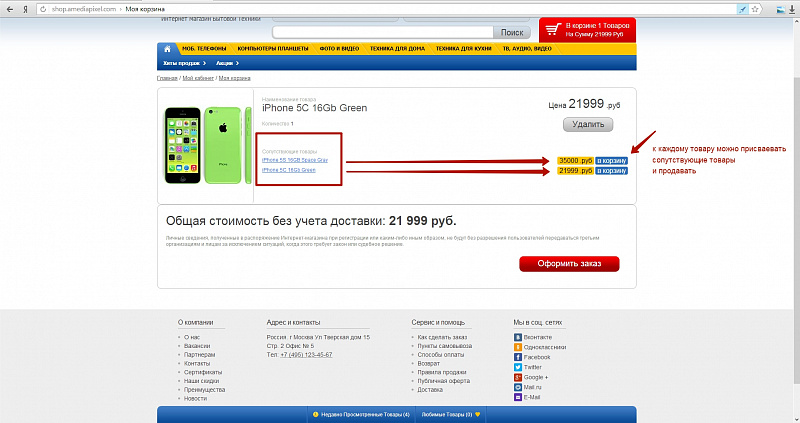Image resolution: width=800 pixels, height=423 pixels.
Task: Open the Контакты footer link
Action: (197, 363)
